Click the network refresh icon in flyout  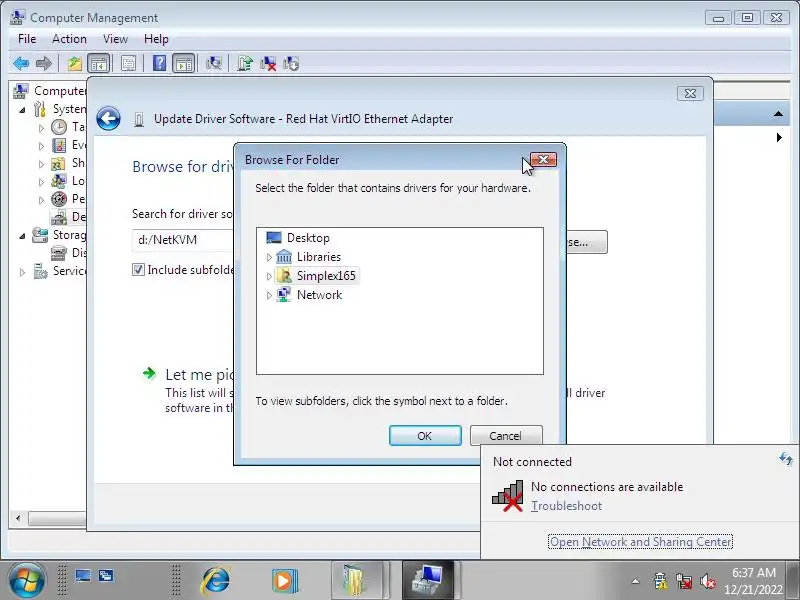click(x=786, y=459)
